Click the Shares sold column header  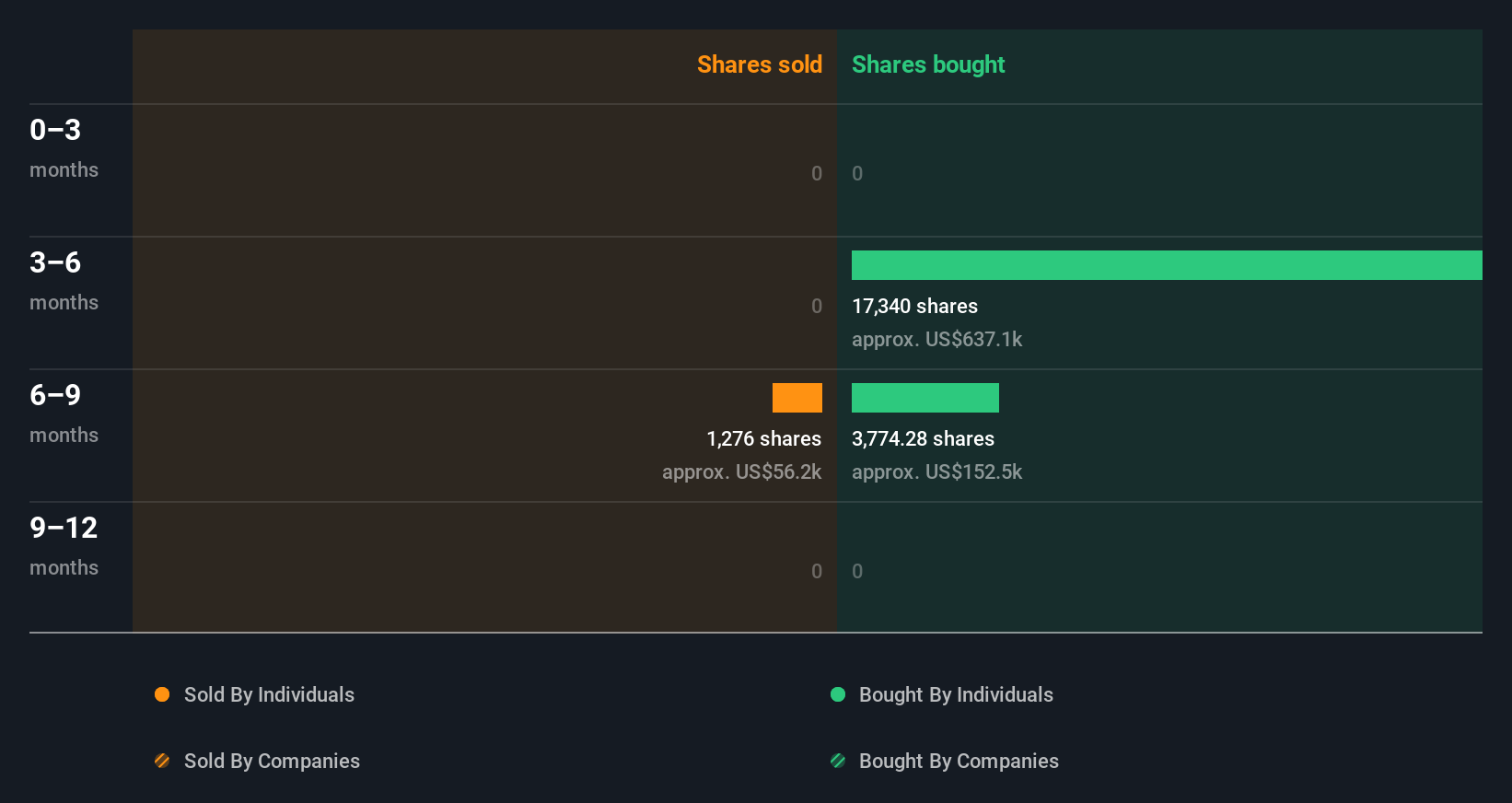760,64
